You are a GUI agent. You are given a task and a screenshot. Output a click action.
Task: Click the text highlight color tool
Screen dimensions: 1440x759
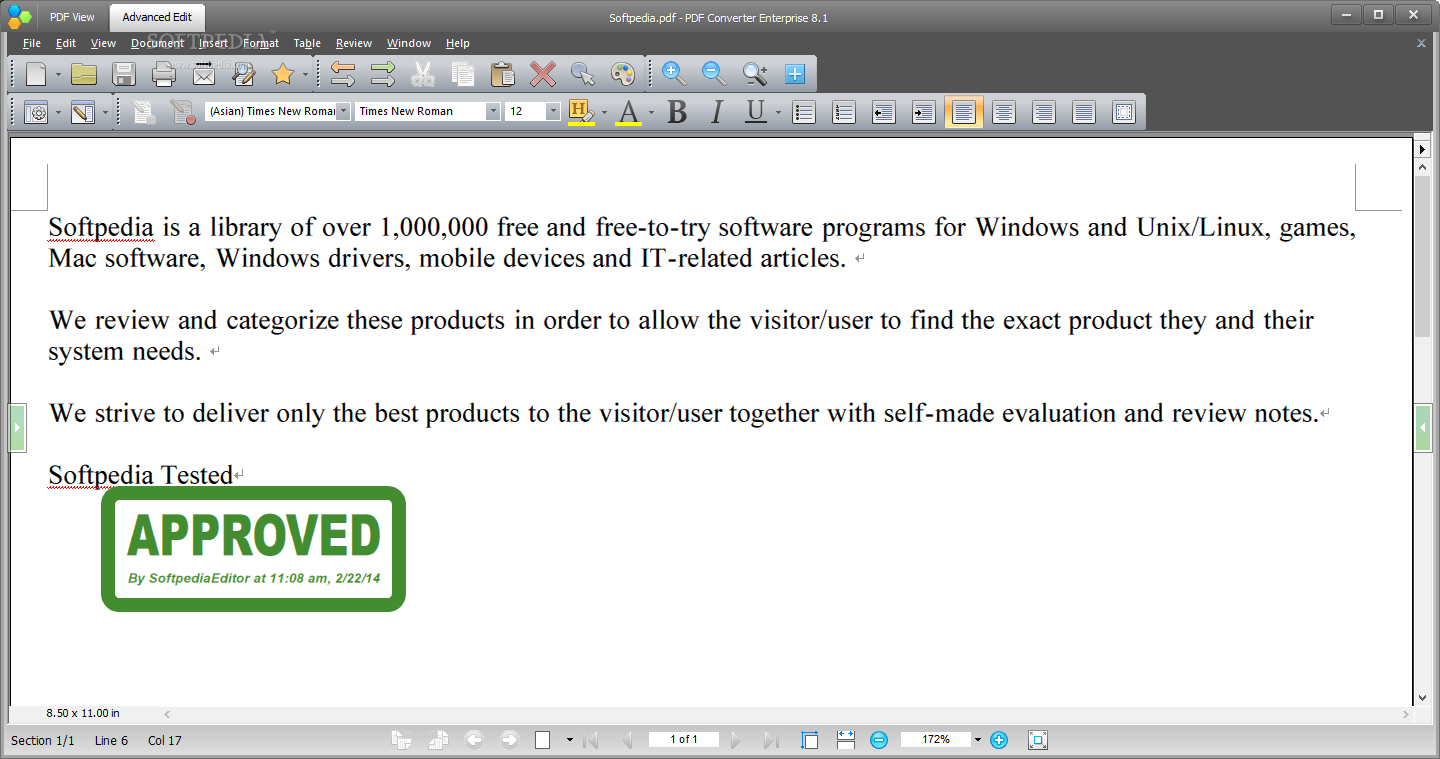(x=581, y=112)
